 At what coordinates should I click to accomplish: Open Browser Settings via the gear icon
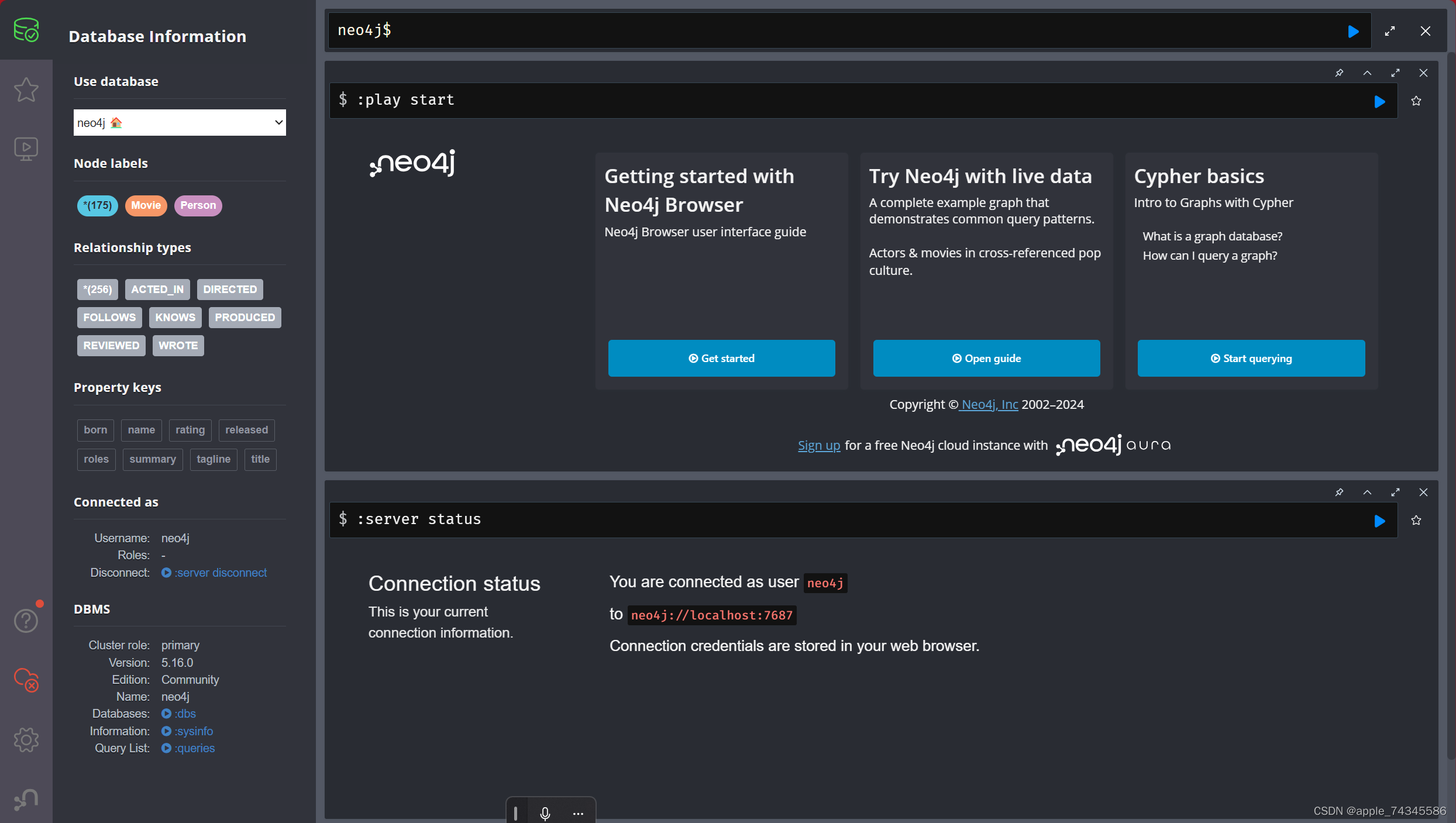pyautogui.click(x=26, y=739)
